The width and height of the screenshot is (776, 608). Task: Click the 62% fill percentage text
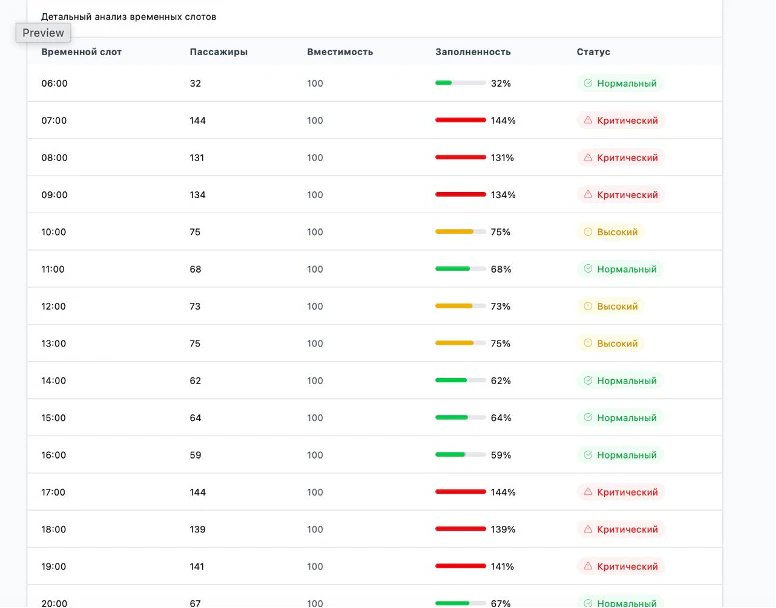coord(501,380)
